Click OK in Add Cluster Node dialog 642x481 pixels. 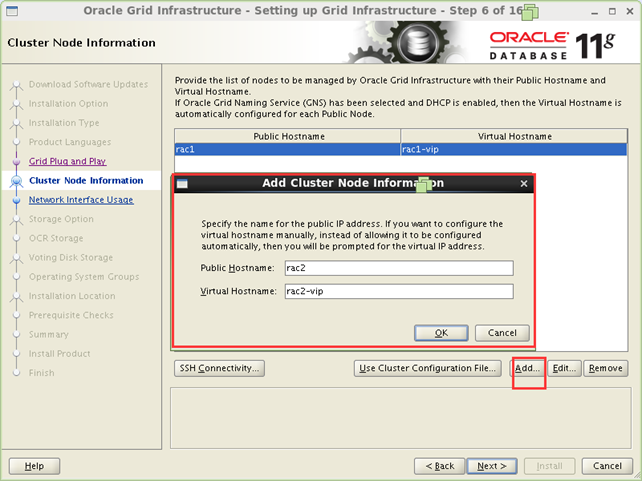coord(441,333)
